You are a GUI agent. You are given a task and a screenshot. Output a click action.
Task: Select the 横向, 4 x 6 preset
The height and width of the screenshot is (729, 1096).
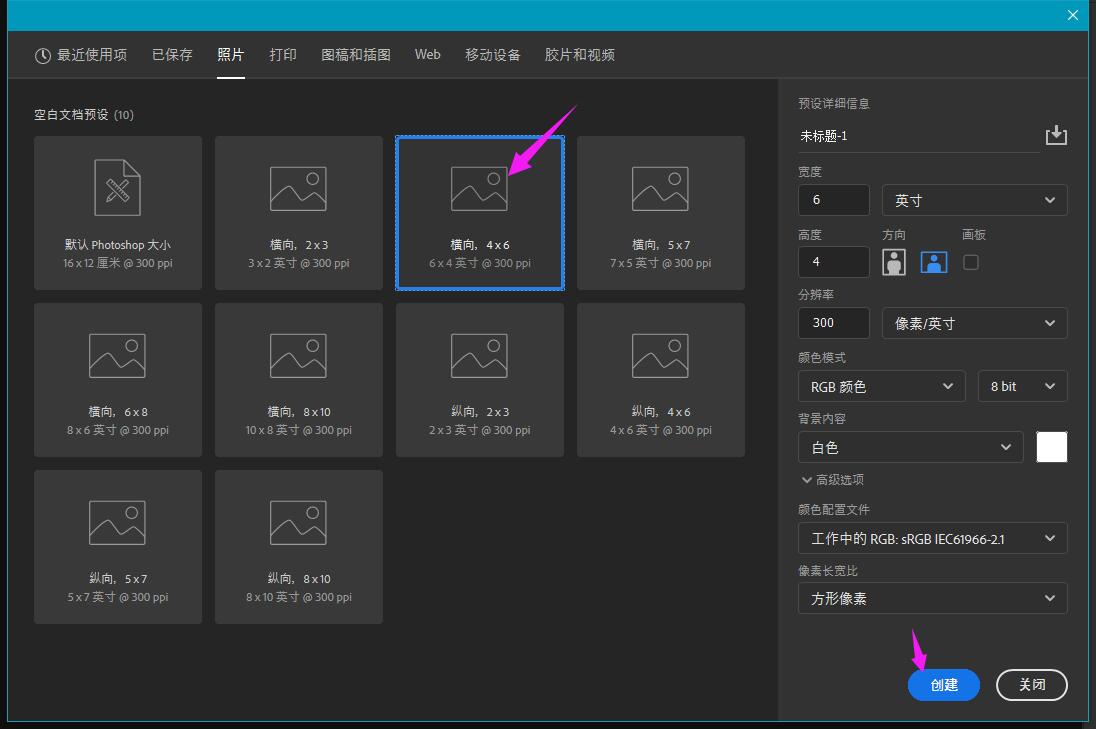click(480, 212)
